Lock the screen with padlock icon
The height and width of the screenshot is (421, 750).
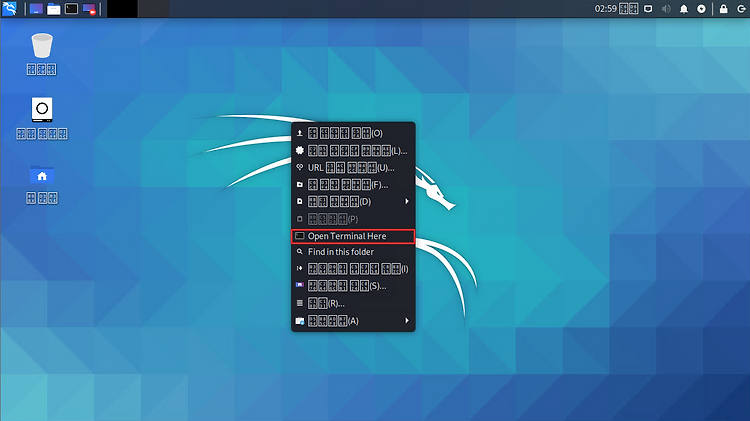(724, 9)
